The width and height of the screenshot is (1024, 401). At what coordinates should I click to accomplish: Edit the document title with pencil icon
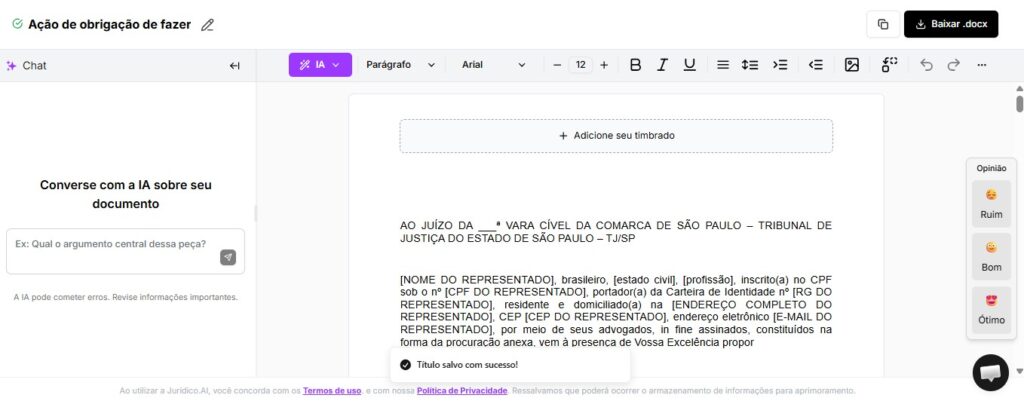[207, 25]
